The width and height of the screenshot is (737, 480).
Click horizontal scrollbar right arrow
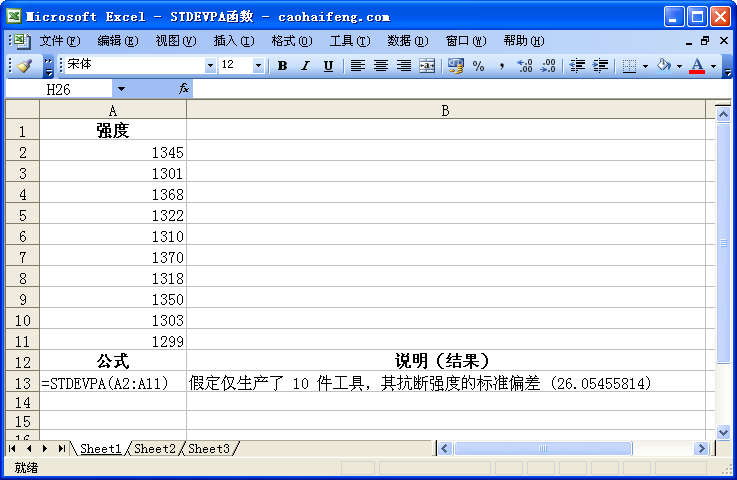pos(701,449)
